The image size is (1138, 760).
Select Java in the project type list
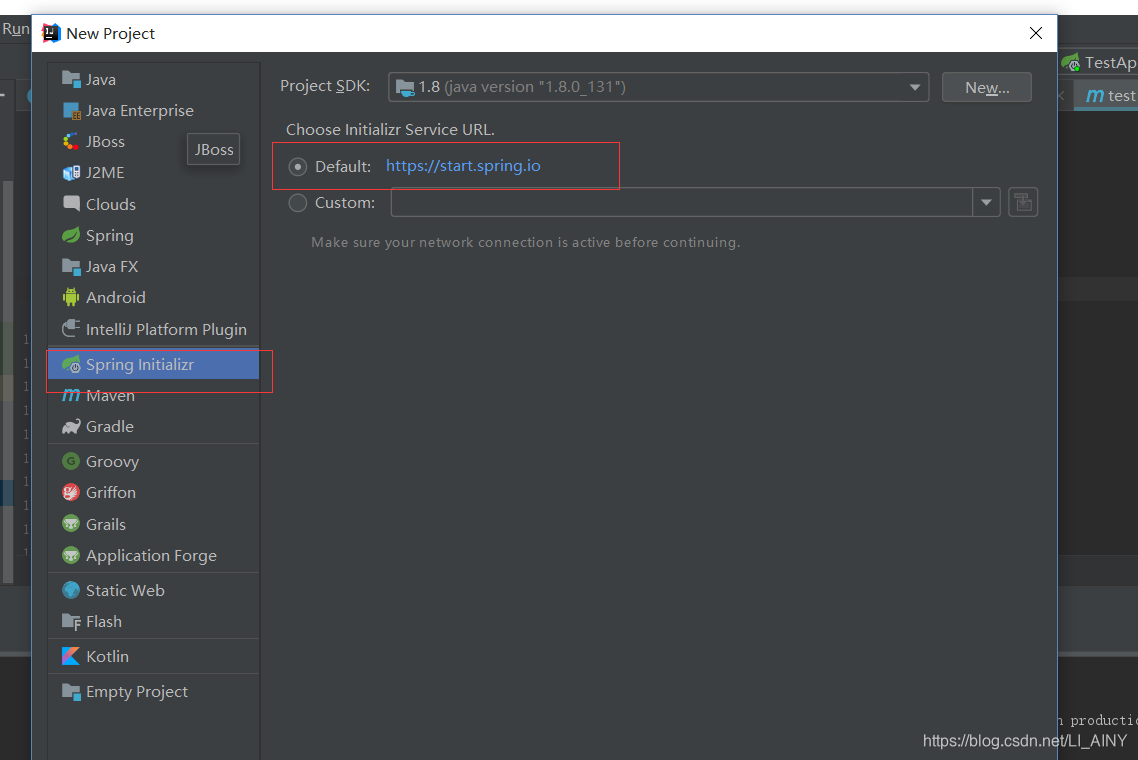pos(153,79)
